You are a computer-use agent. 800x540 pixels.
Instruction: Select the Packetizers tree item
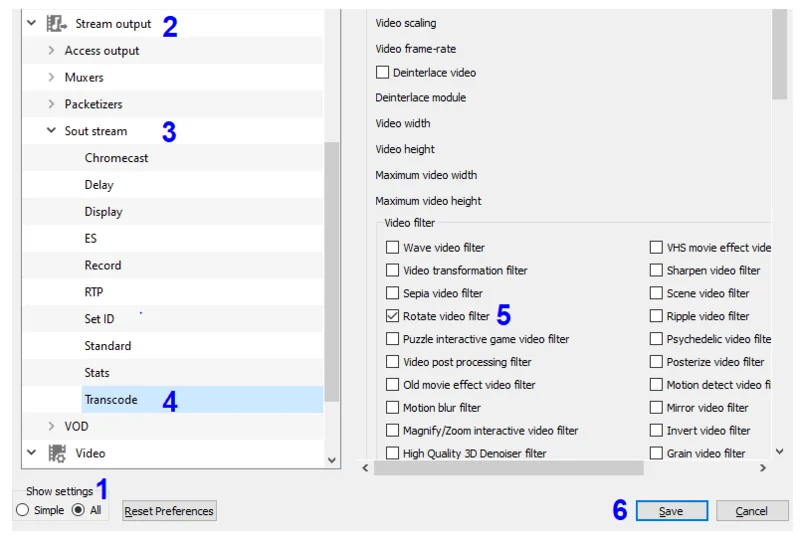click(x=93, y=104)
